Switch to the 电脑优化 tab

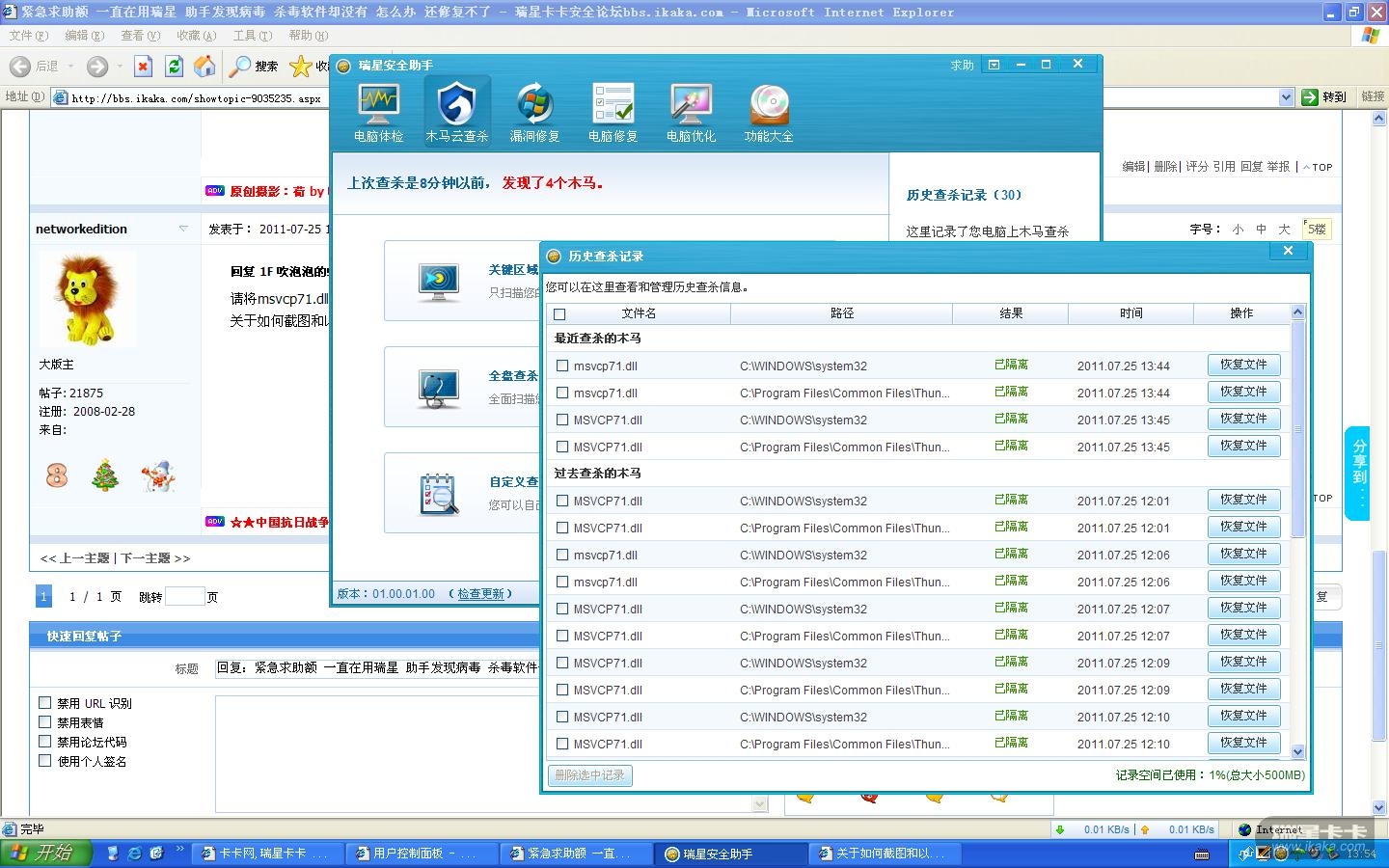pyautogui.click(x=691, y=113)
